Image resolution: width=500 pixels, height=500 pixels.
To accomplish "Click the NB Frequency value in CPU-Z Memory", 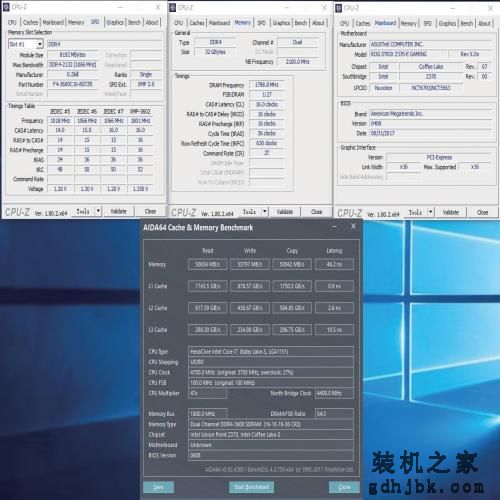I will [298, 62].
